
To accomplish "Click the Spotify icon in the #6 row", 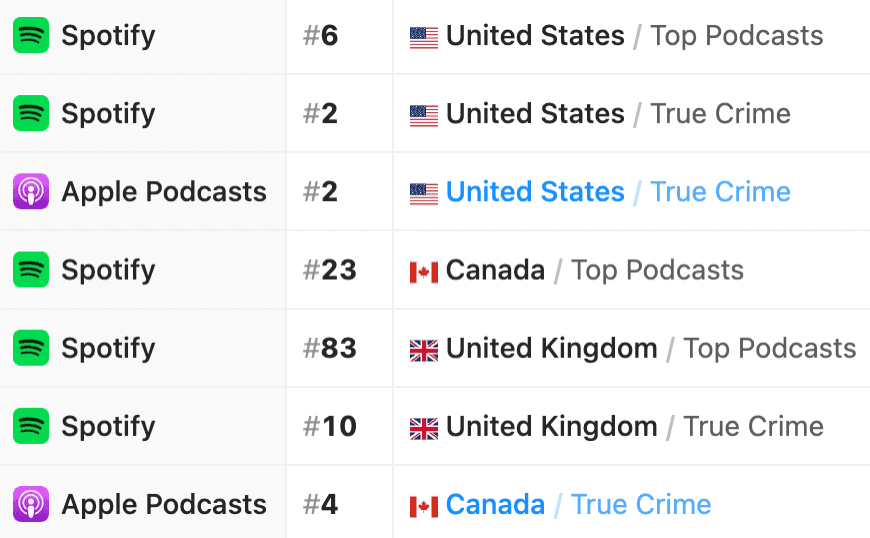I will click(x=31, y=36).
